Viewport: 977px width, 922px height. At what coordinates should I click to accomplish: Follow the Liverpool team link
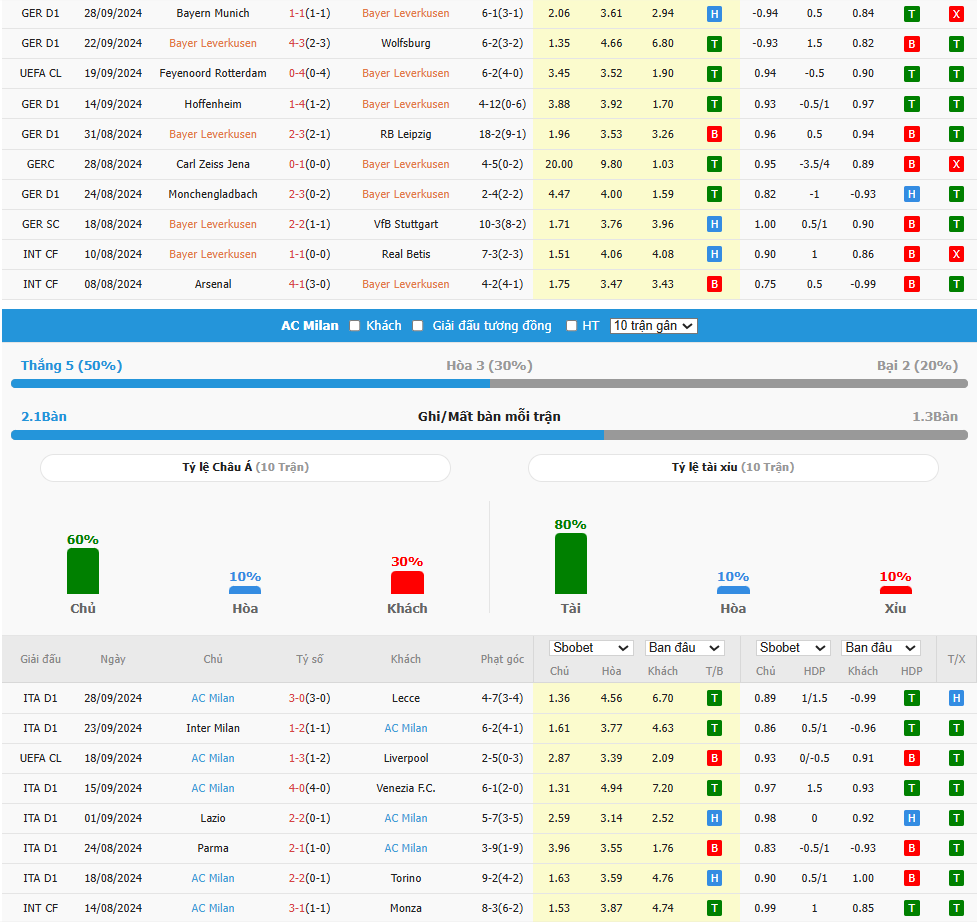click(x=406, y=758)
